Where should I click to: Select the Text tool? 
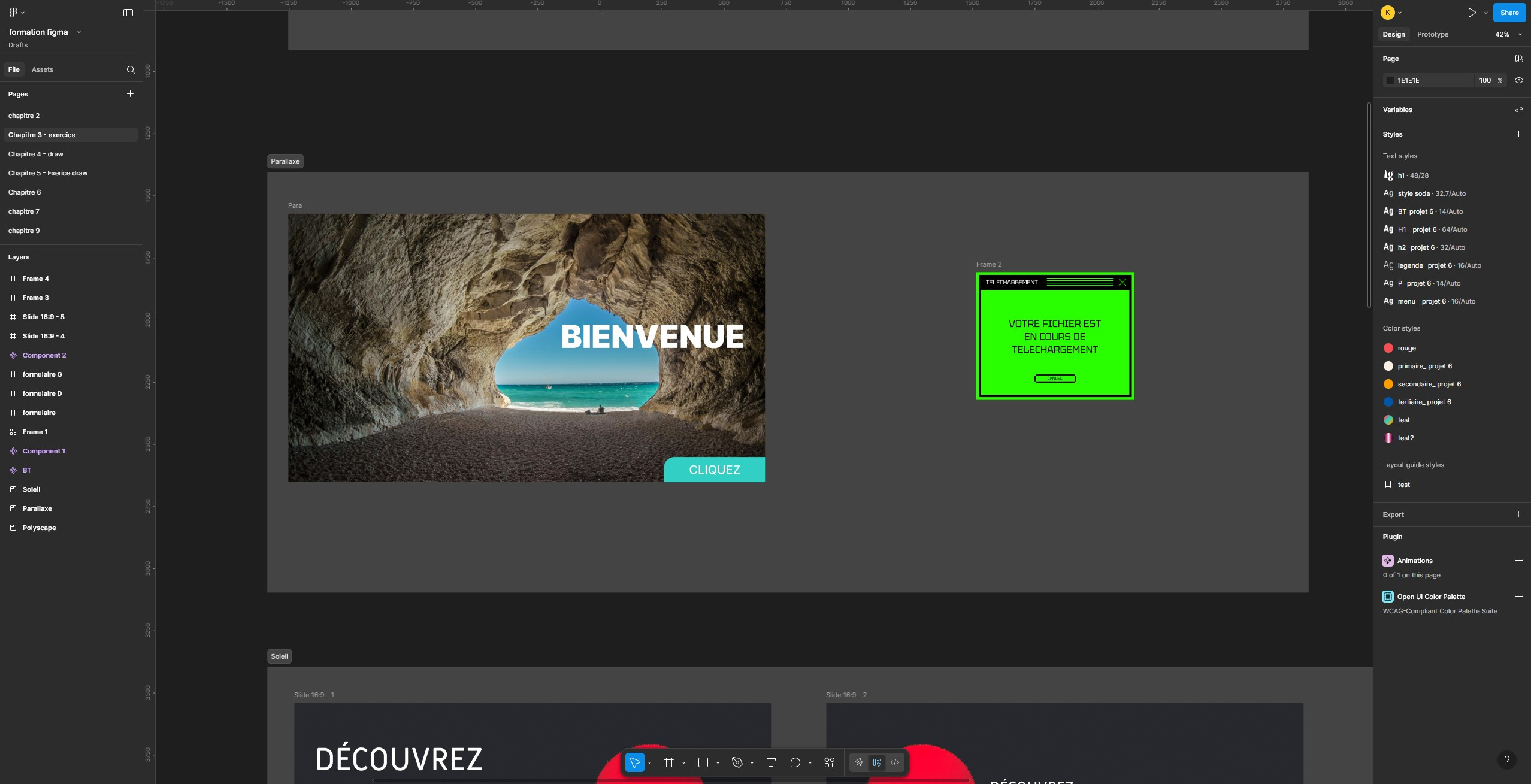tap(771, 762)
